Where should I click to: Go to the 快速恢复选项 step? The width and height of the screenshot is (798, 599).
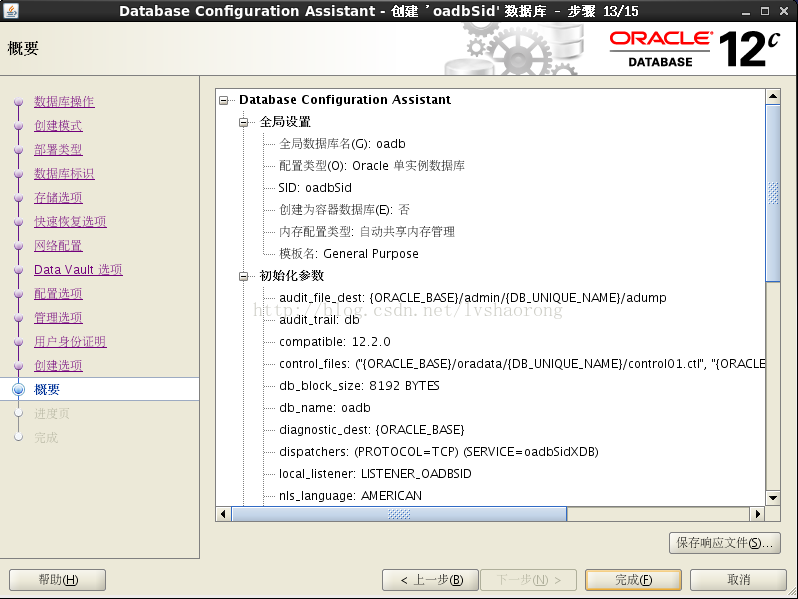coord(70,221)
